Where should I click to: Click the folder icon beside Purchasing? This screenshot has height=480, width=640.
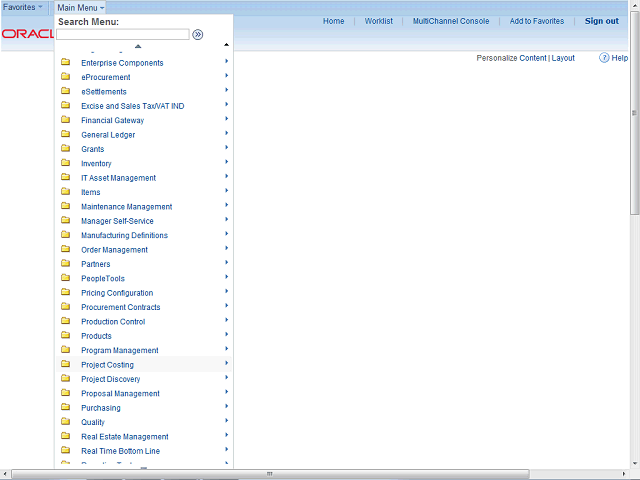[x=65, y=408]
